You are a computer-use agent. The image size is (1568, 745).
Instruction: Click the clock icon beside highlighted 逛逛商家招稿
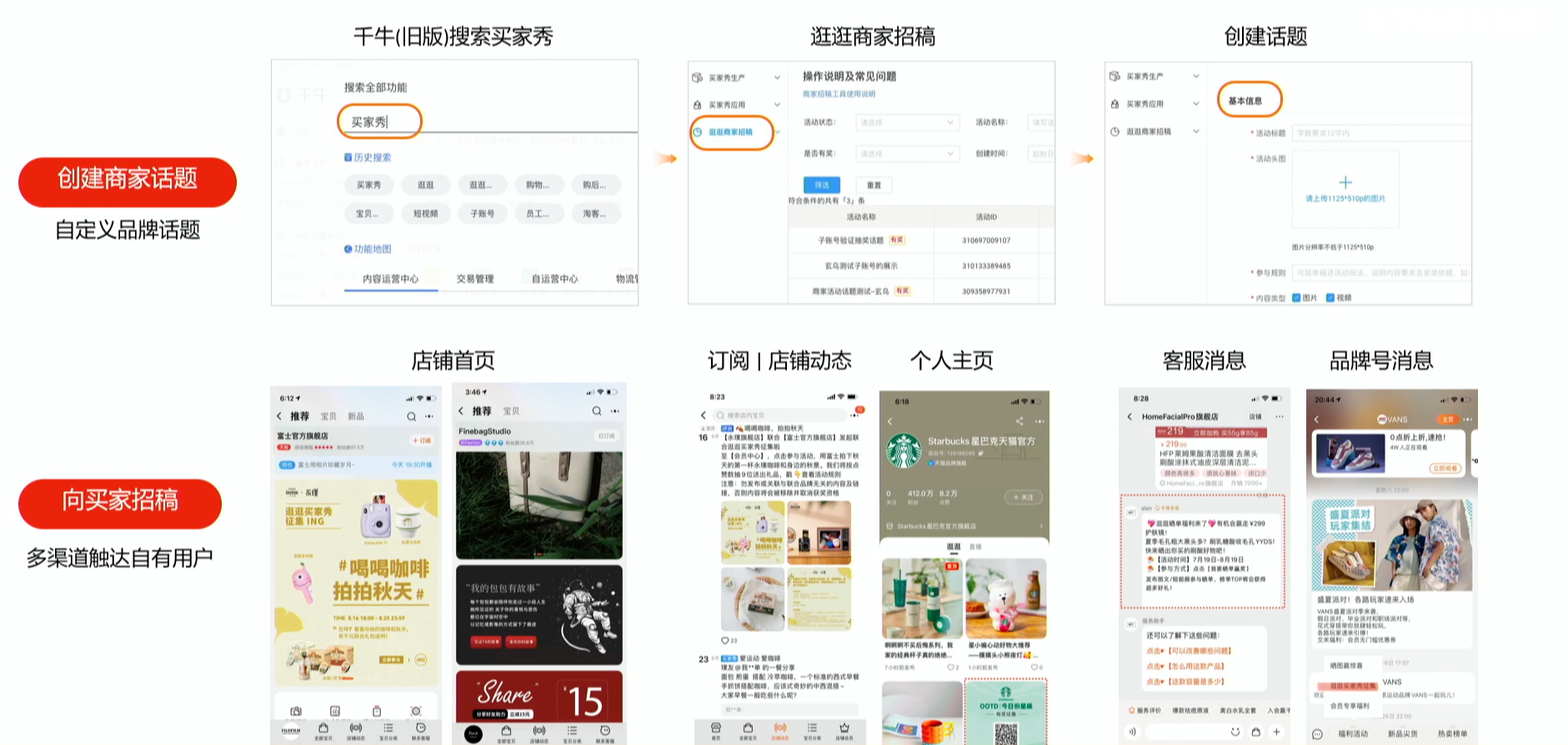[698, 132]
